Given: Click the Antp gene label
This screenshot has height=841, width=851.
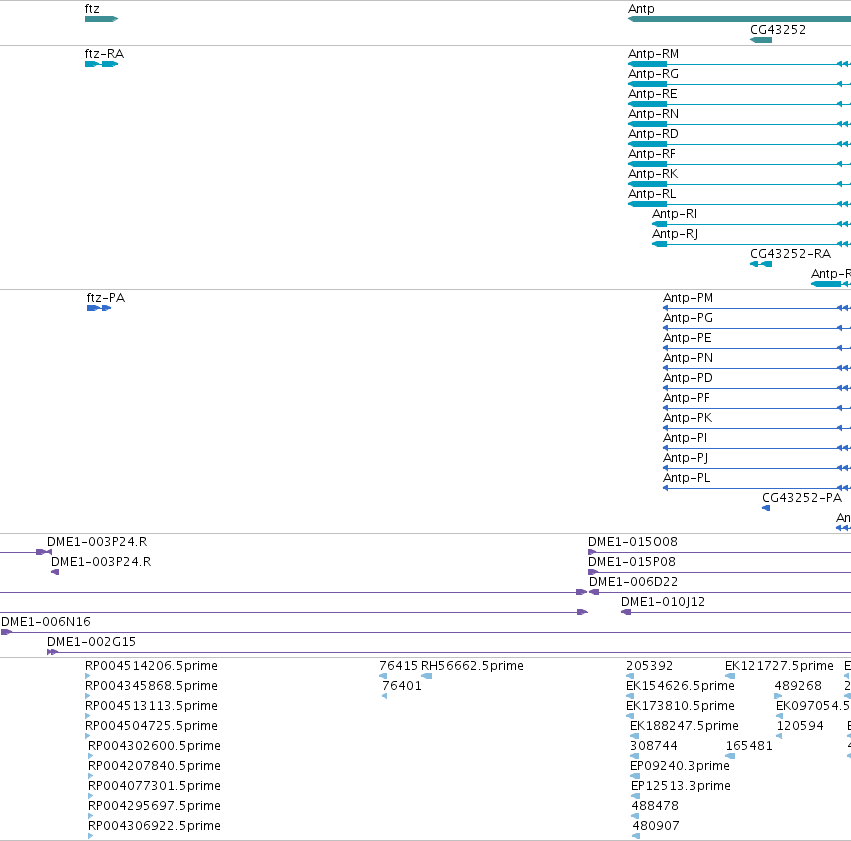Looking at the screenshot, I should coord(641,9).
